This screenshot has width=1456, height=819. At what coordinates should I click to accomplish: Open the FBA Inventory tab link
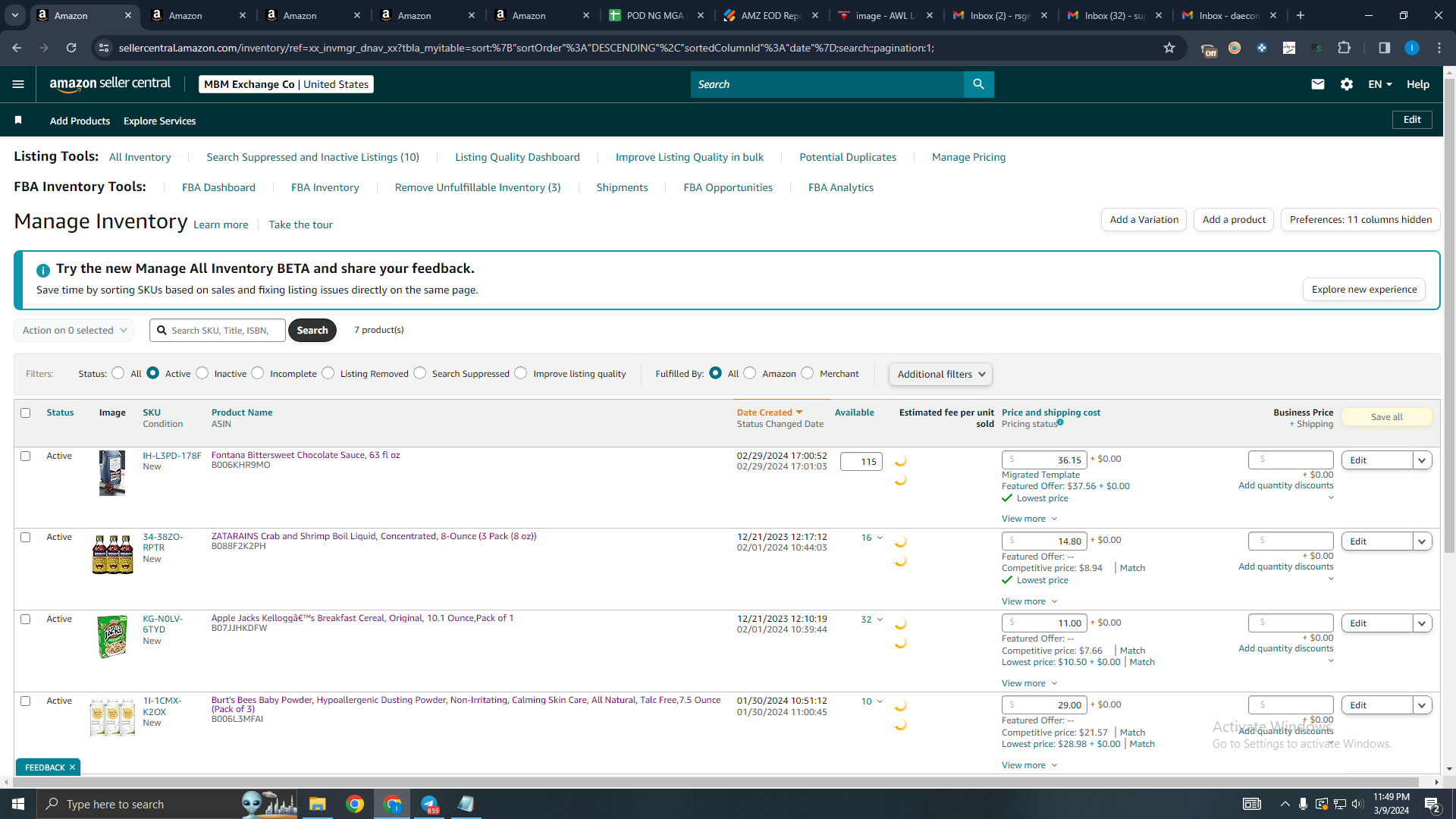click(325, 187)
